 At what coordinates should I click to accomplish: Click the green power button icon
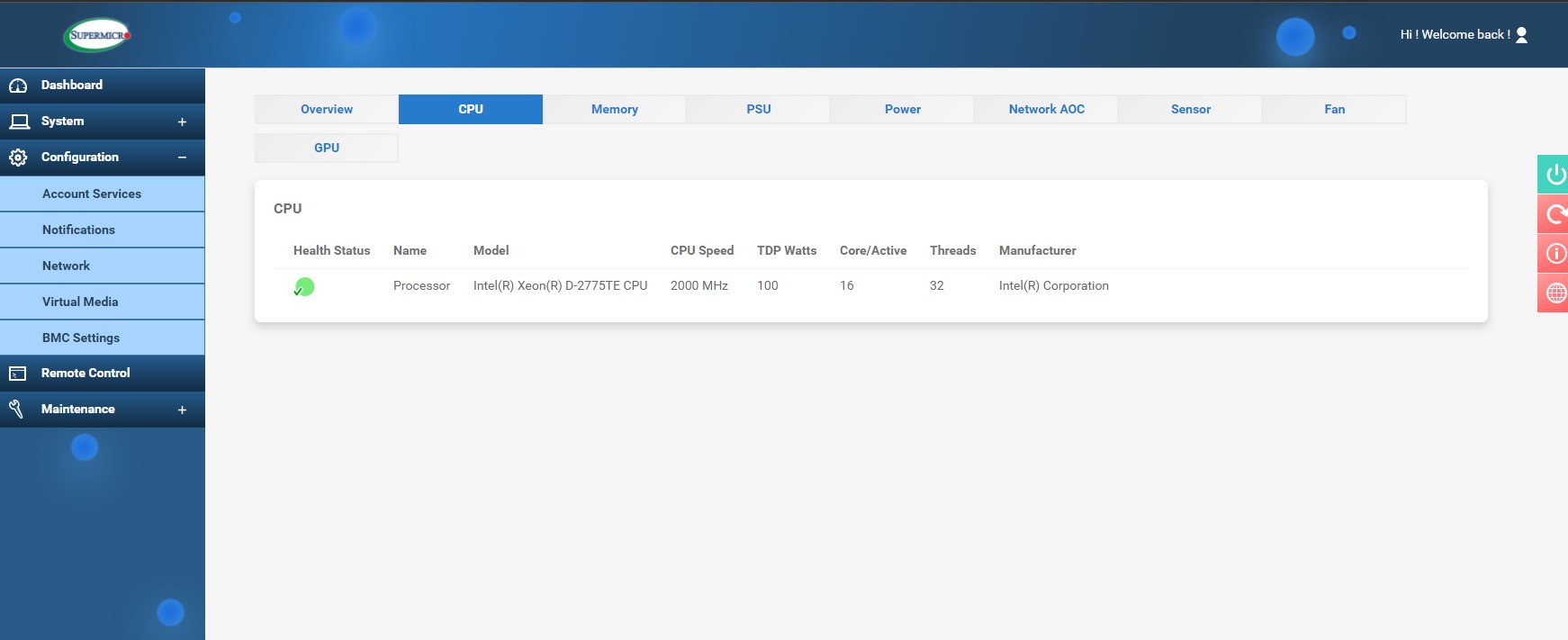(x=1554, y=174)
